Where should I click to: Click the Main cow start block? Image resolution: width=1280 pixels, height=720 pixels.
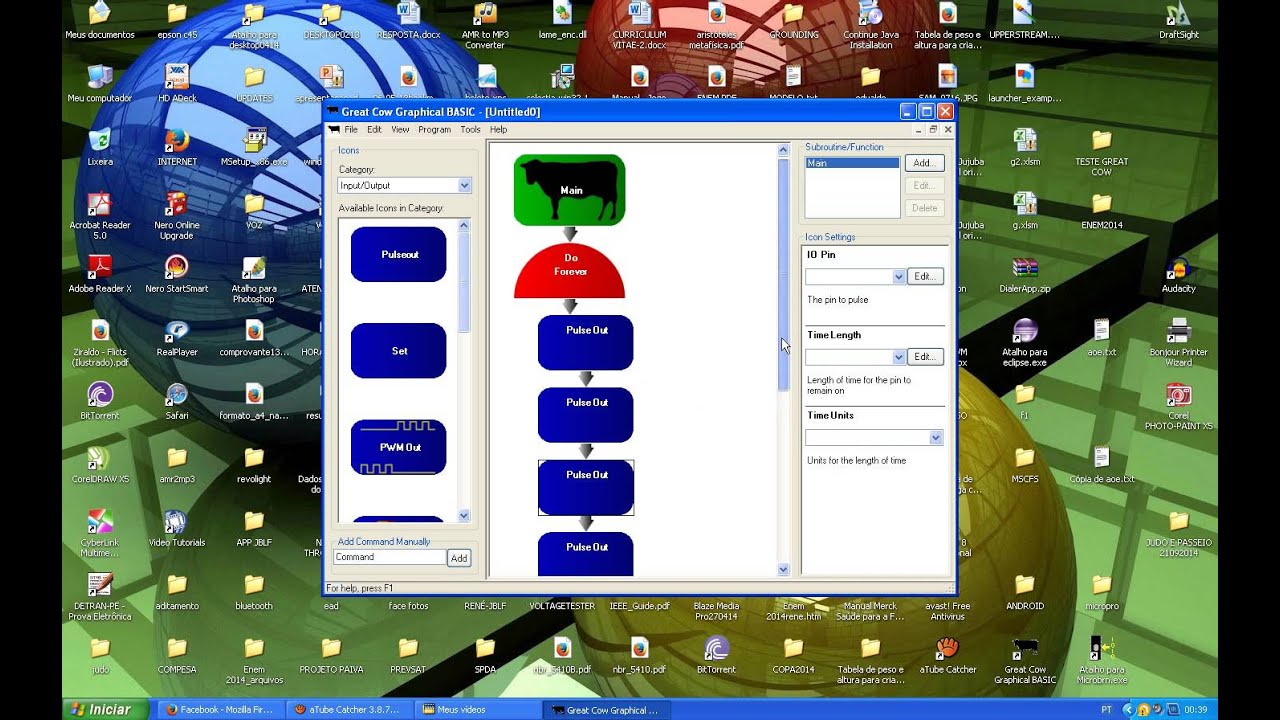570,190
